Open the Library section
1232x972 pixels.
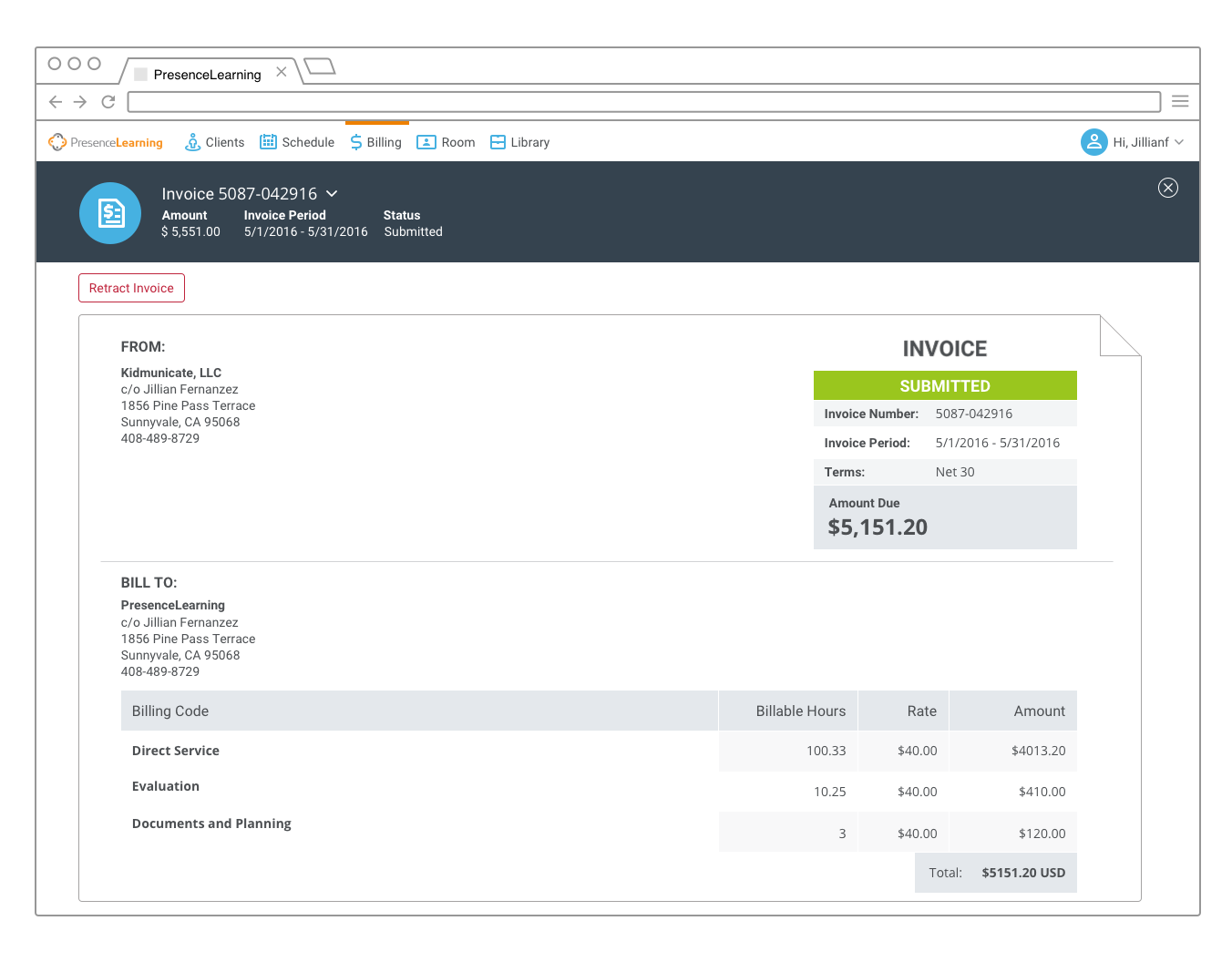coord(520,142)
